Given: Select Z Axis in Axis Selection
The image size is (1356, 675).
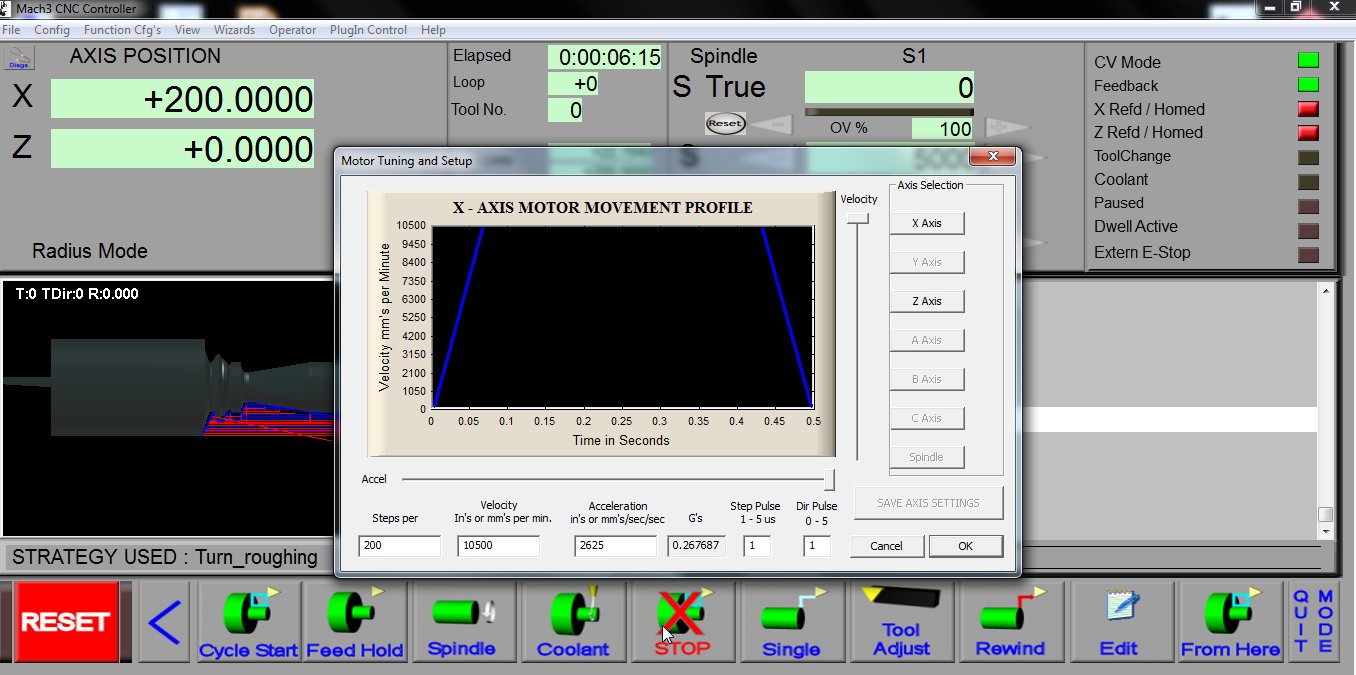Looking at the screenshot, I should pos(927,301).
